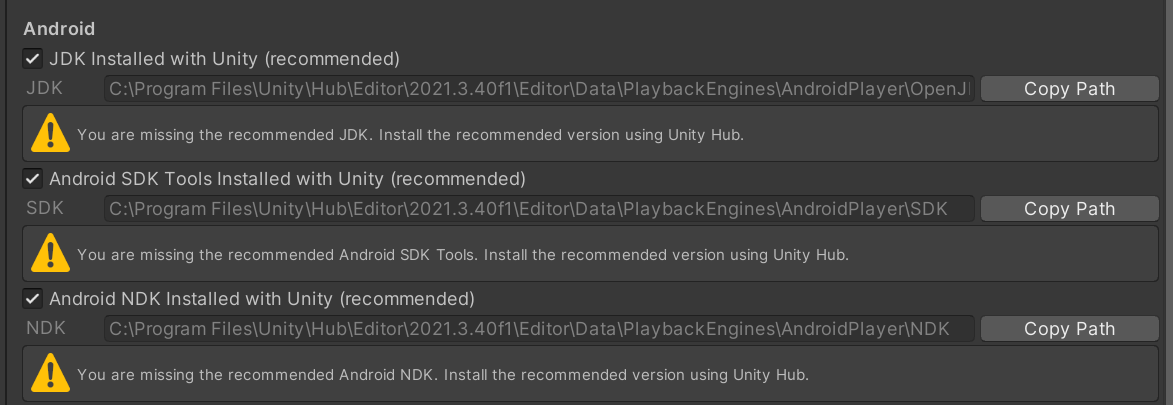Click the Android SDK Tools warning triangle icon
Image resolution: width=1173 pixels, height=405 pixels.
[x=49, y=253]
